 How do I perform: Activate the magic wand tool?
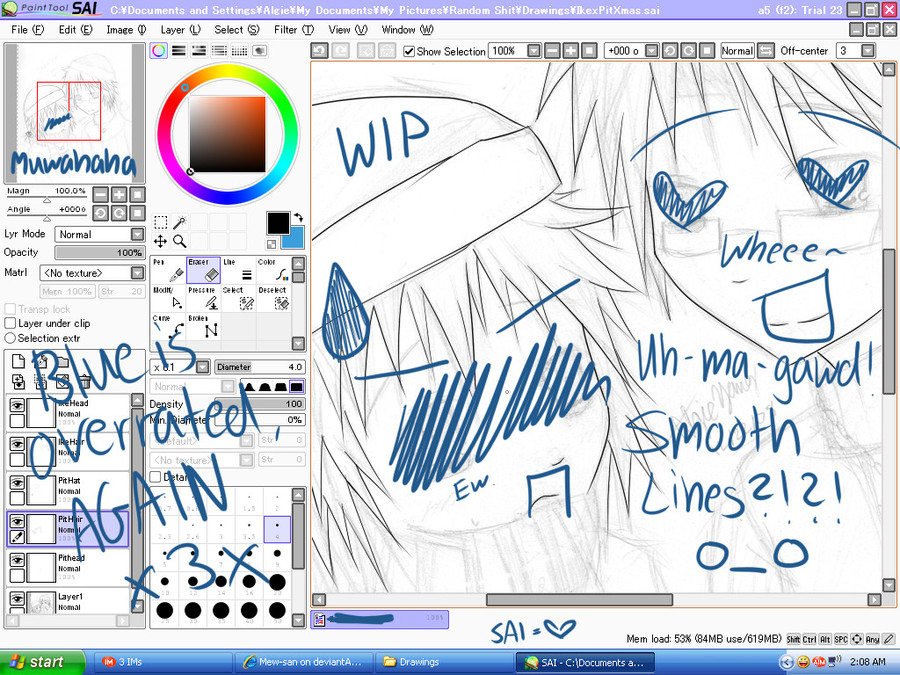pyautogui.click(x=180, y=222)
